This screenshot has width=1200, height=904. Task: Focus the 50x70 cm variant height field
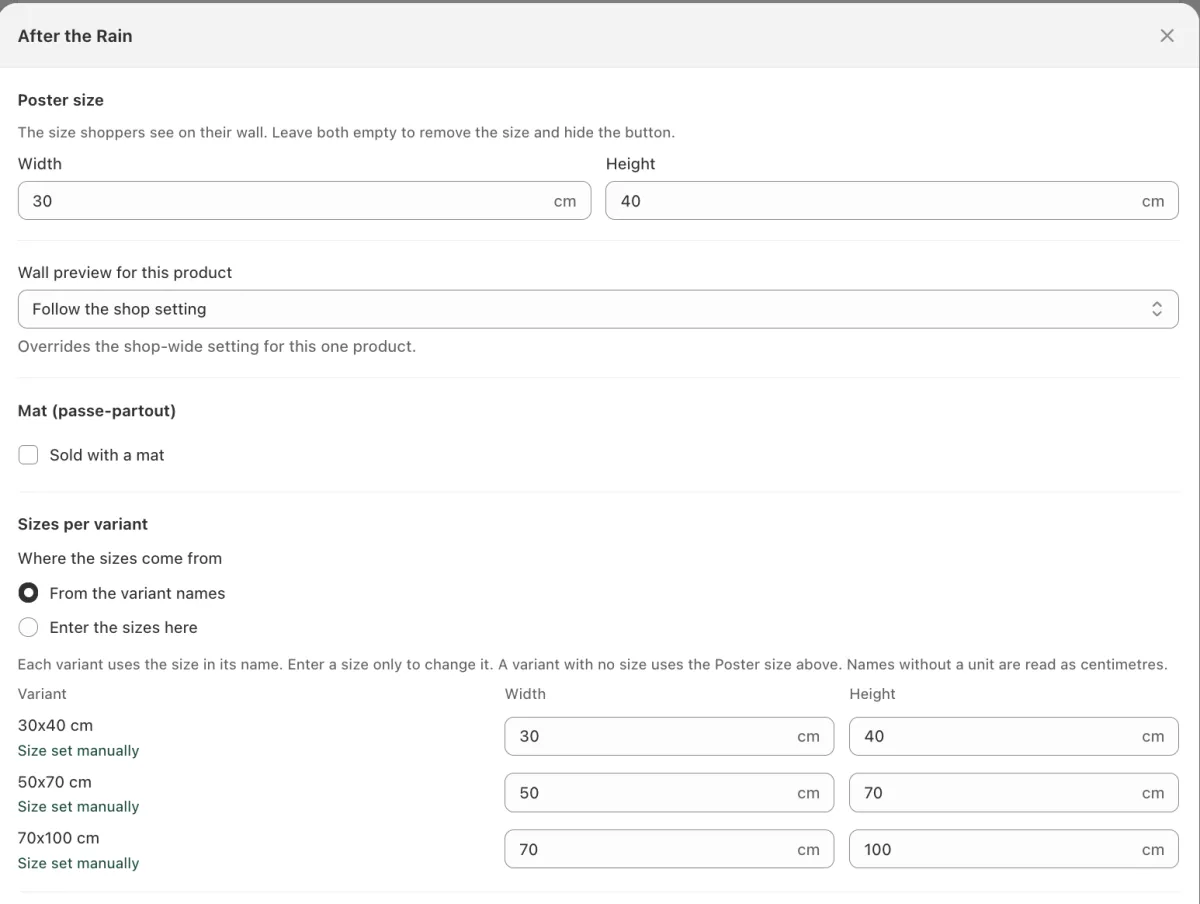click(x=1014, y=793)
